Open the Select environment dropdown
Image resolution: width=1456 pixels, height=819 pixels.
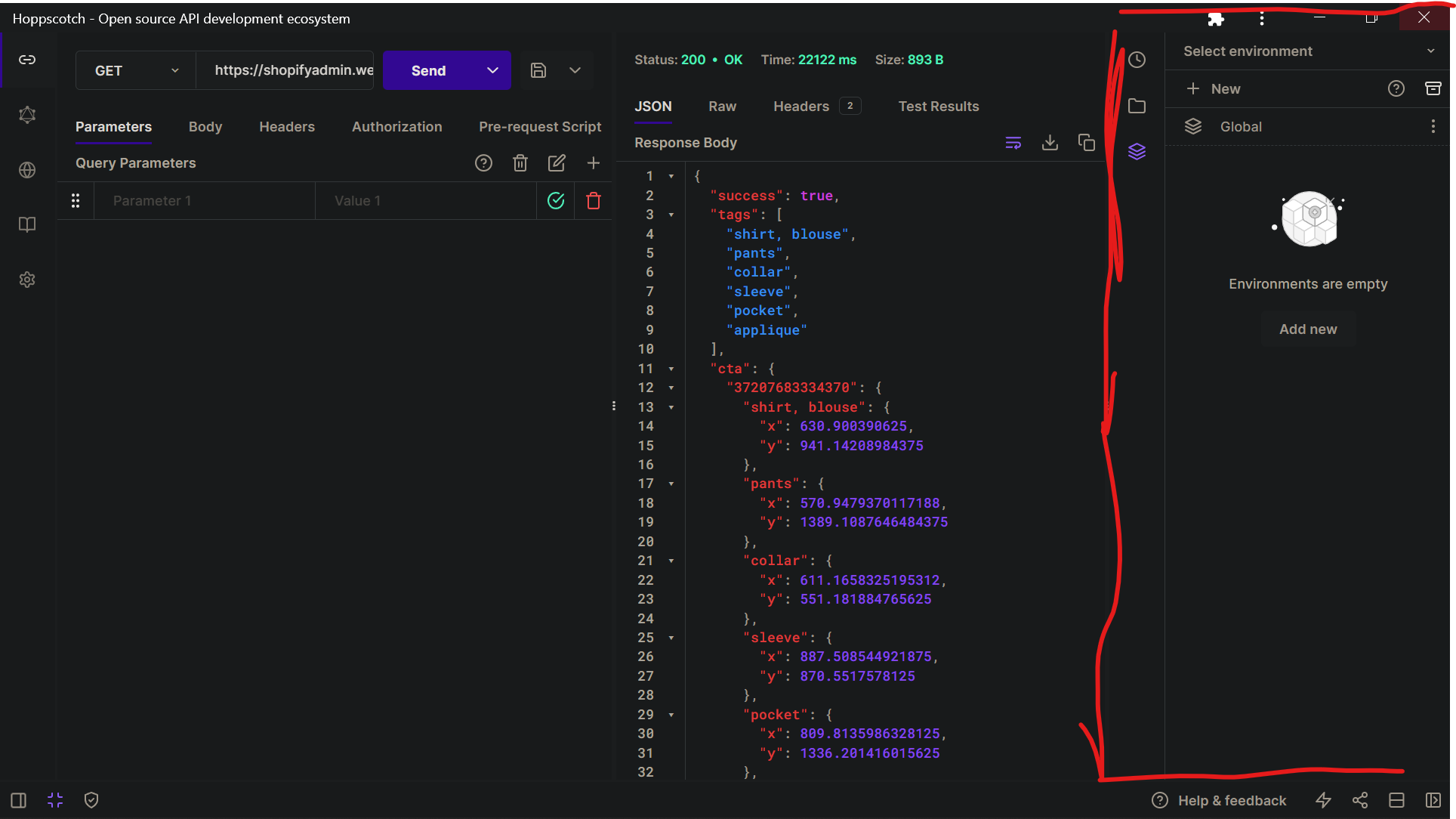pyautogui.click(x=1307, y=51)
